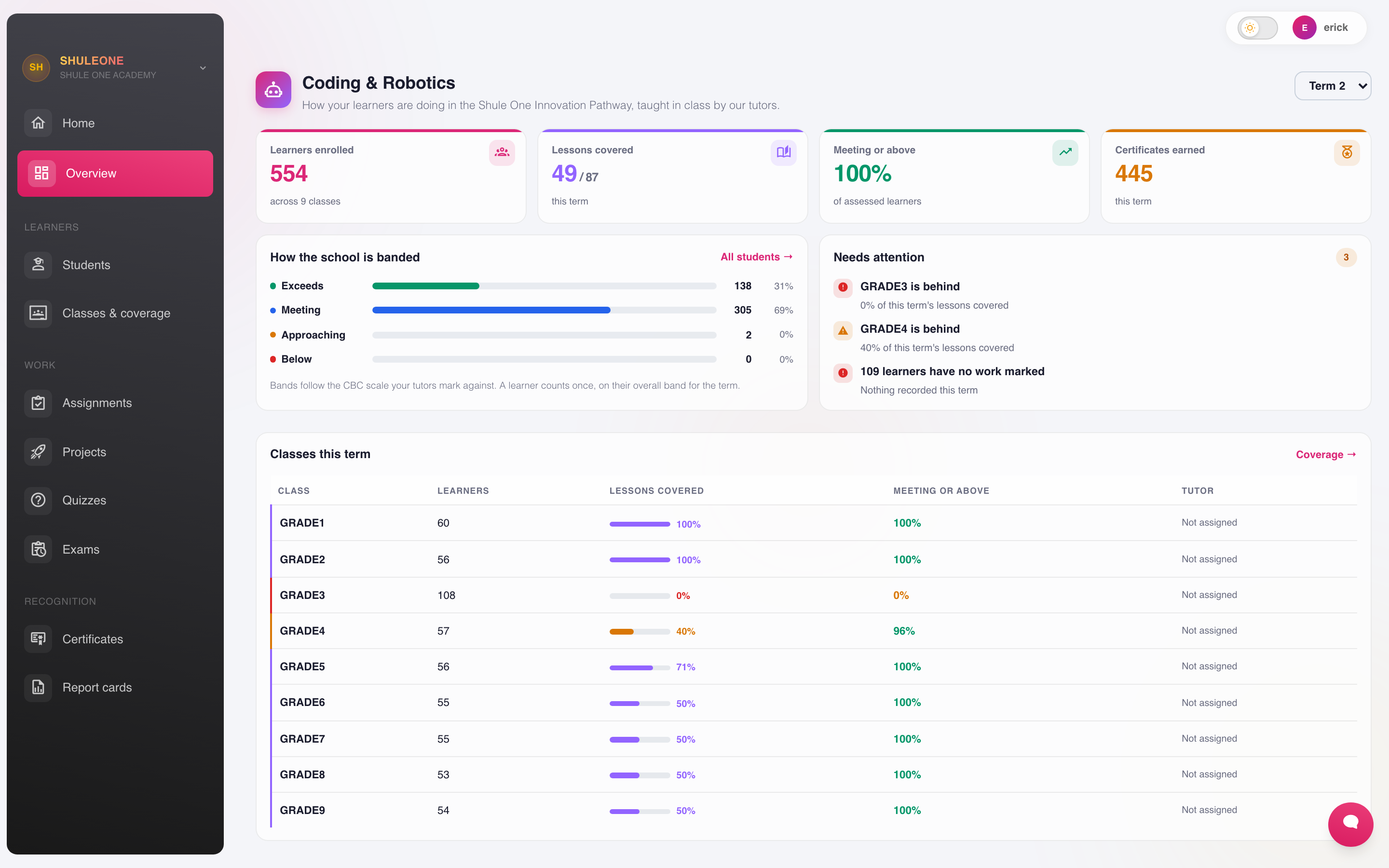Click the GRADE6 class row name
This screenshot has height=868, width=1389.
pyautogui.click(x=302, y=702)
